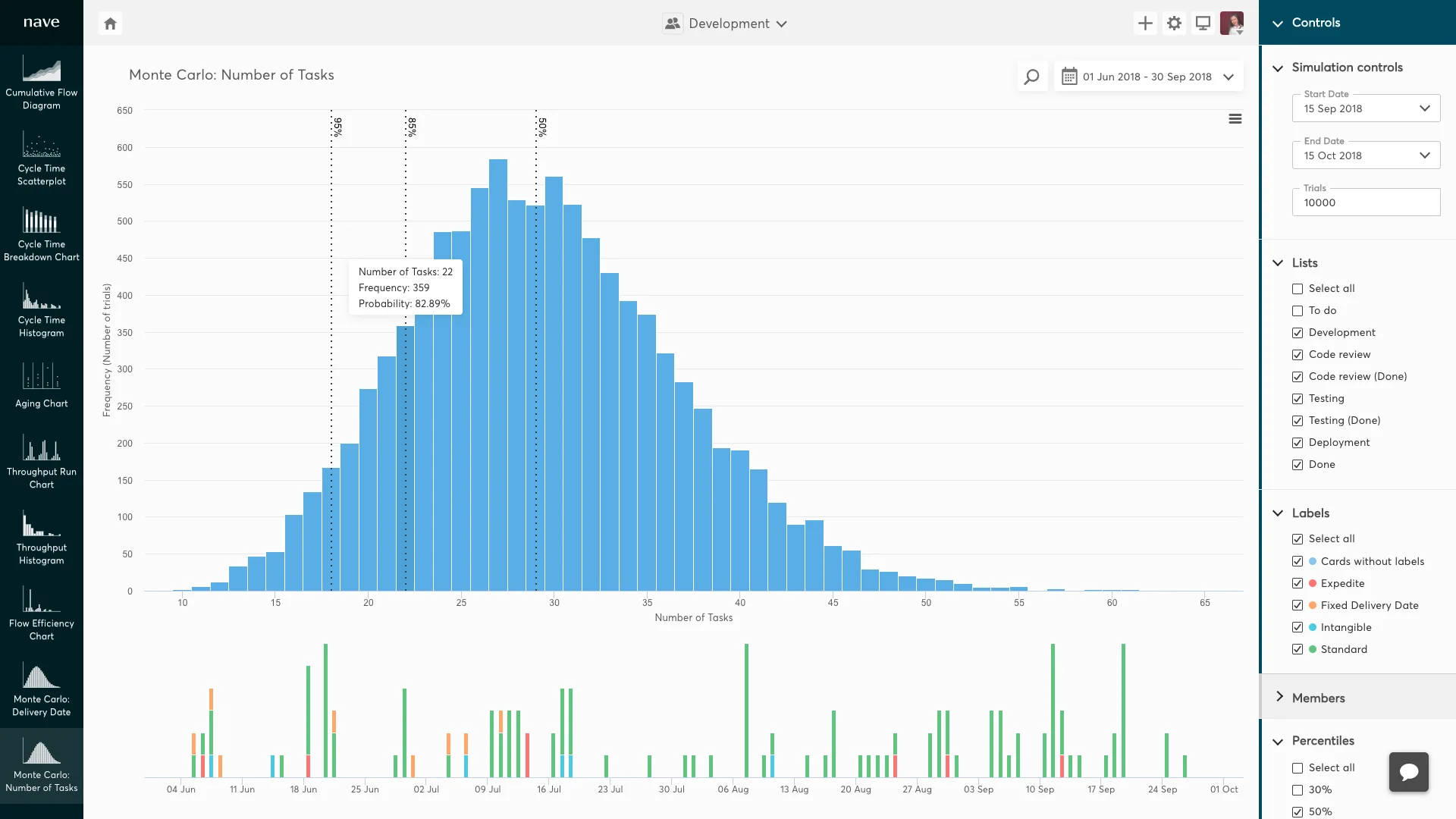
Task: Click the plus add icon
Action: point(1145,24)
